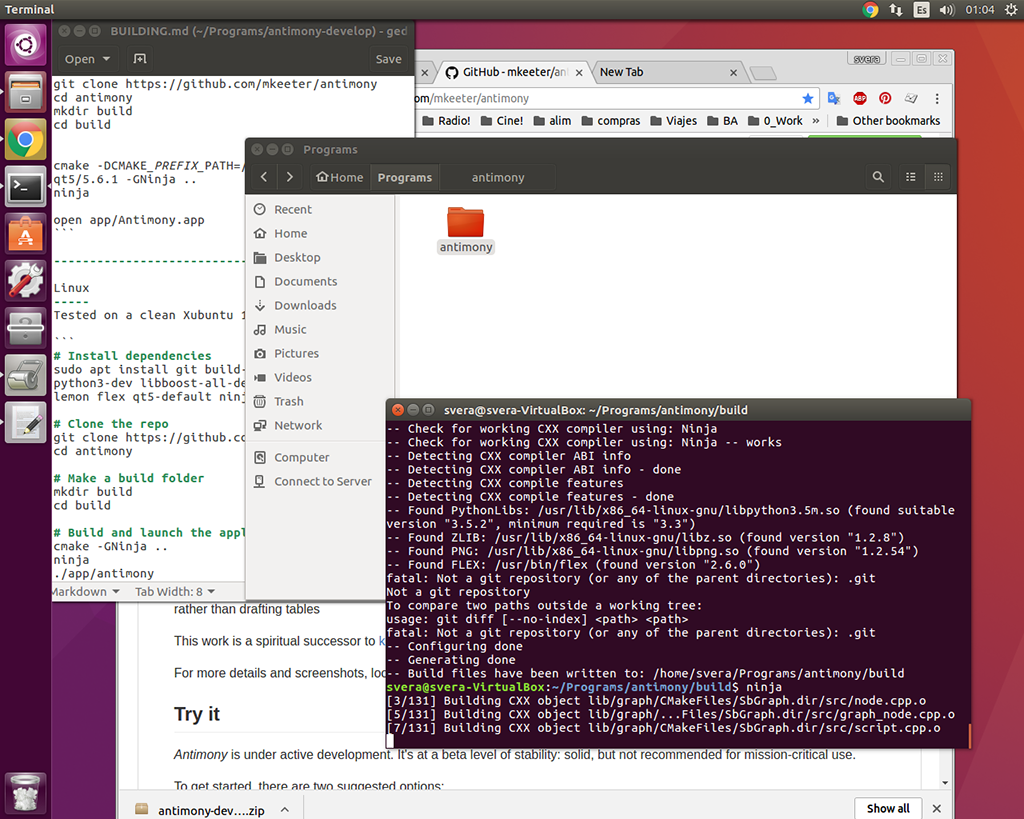Launch Google Chrome from the dock
This screenshot has height=819, width=1024.
tap(25, 140)
